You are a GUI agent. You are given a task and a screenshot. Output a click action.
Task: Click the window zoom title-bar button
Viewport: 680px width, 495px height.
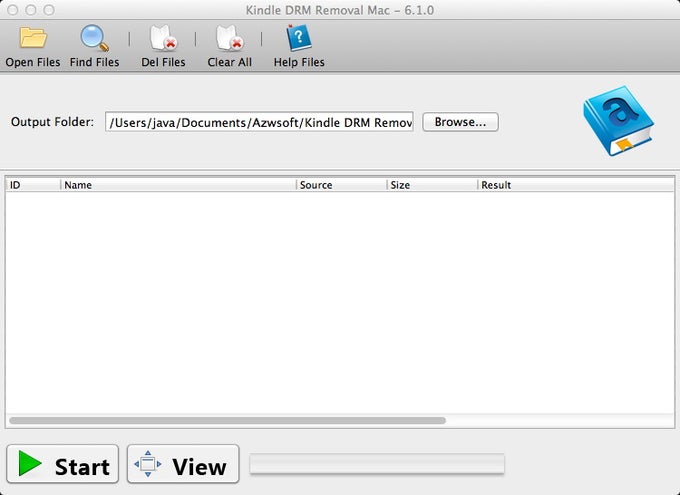pyautogui.click(x=49, y=10)
